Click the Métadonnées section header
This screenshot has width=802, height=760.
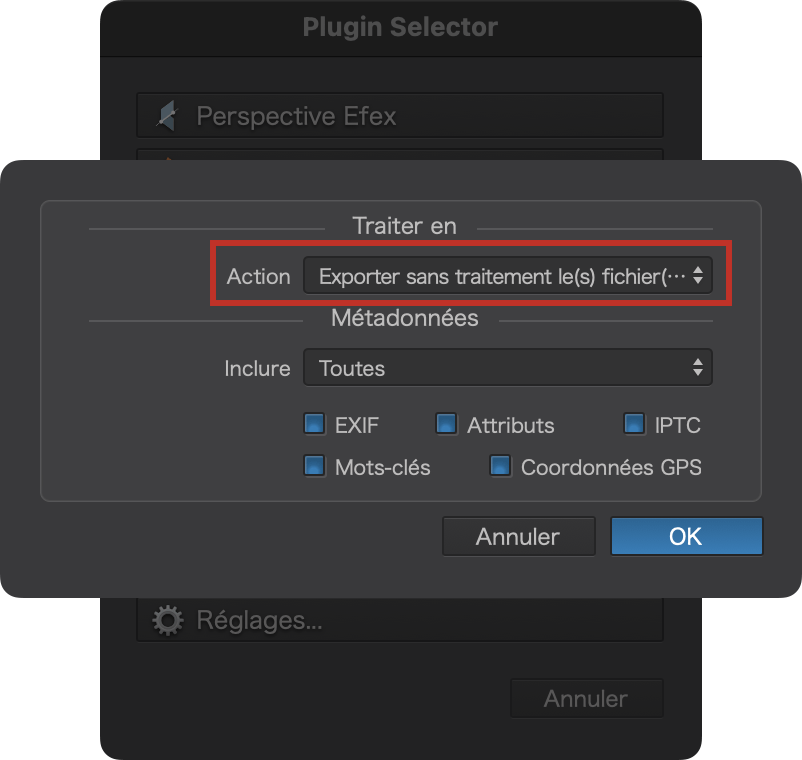click(x=405, y=318)
